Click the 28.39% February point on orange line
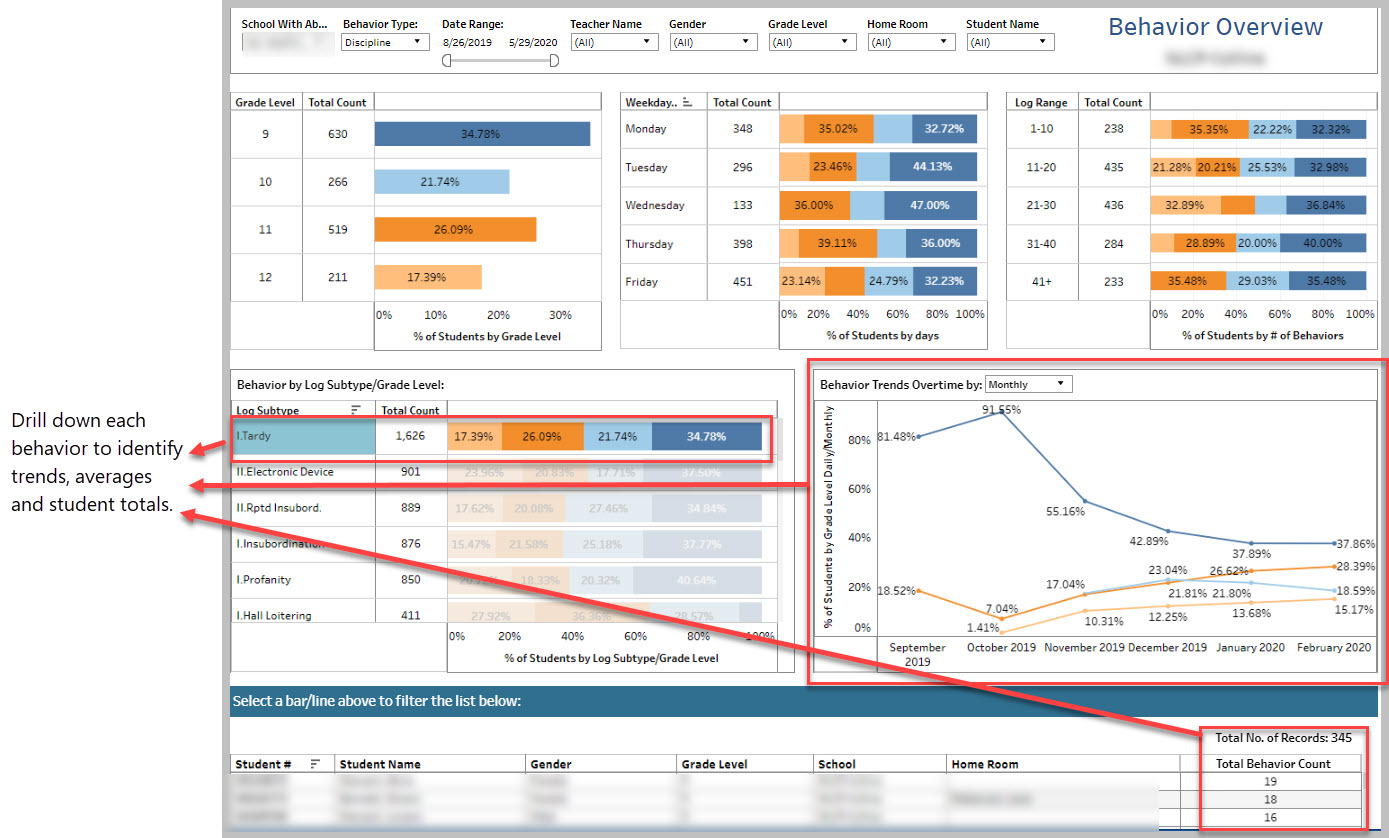The image size is (1389, 838). [1335, 565]
